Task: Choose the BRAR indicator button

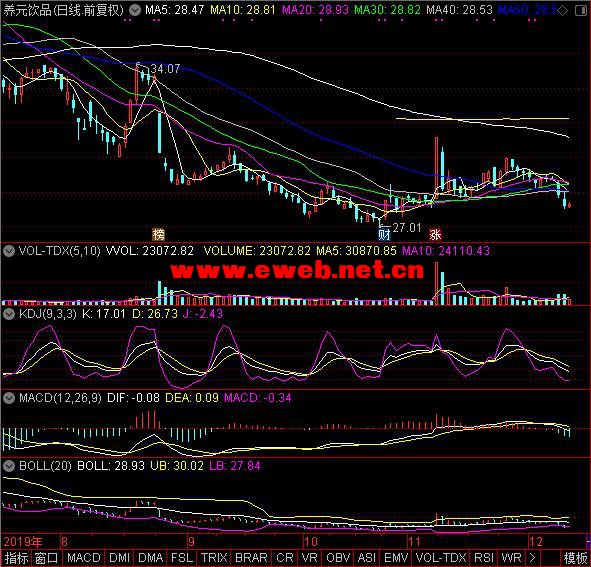Action: [x=251, y=558]
